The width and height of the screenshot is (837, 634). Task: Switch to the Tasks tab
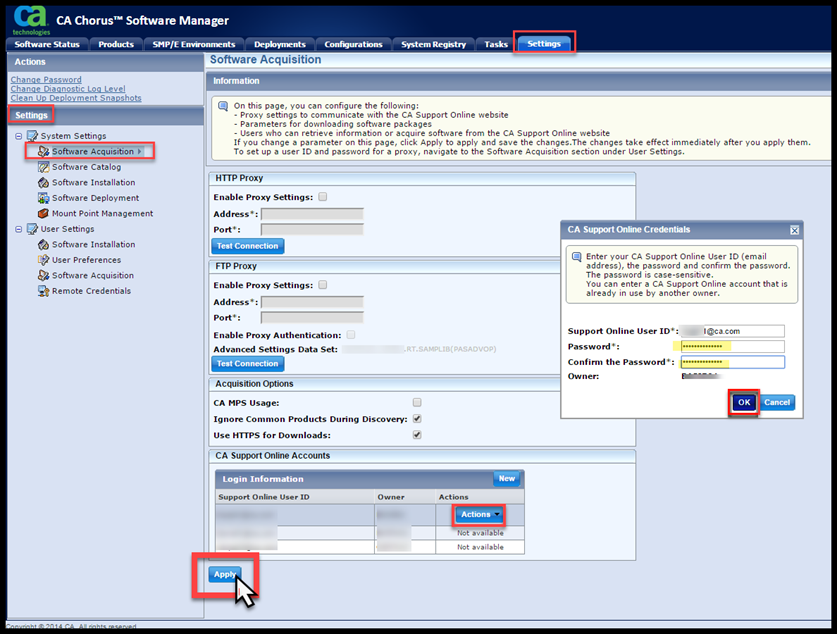click(496, 44)
